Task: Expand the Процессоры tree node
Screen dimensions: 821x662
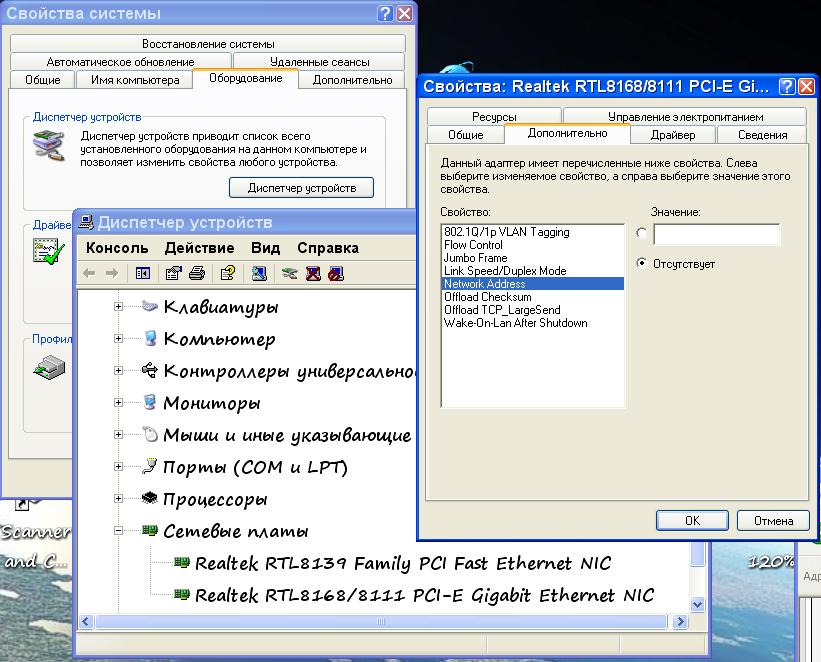Action: click(x=119, y=499)
